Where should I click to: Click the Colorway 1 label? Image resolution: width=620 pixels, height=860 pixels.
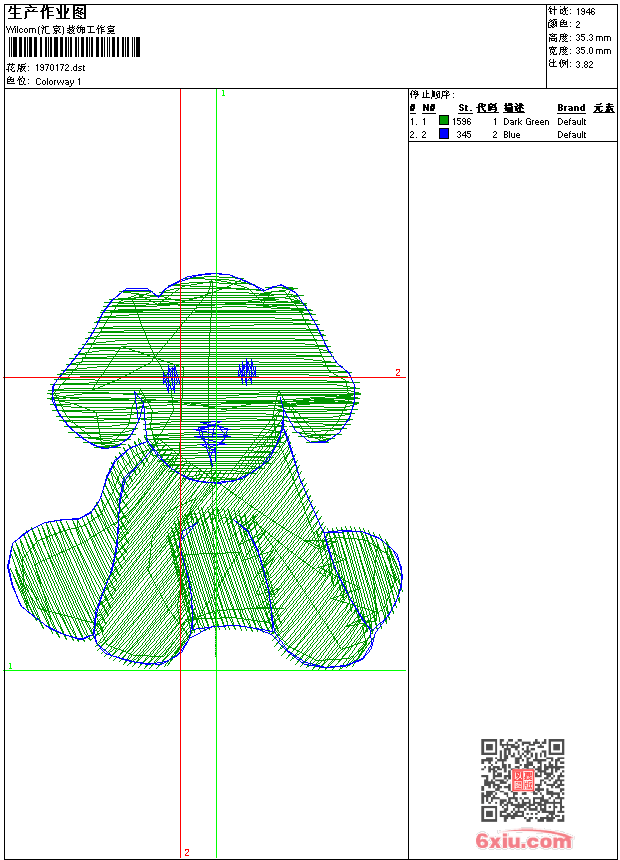point(58,82)
